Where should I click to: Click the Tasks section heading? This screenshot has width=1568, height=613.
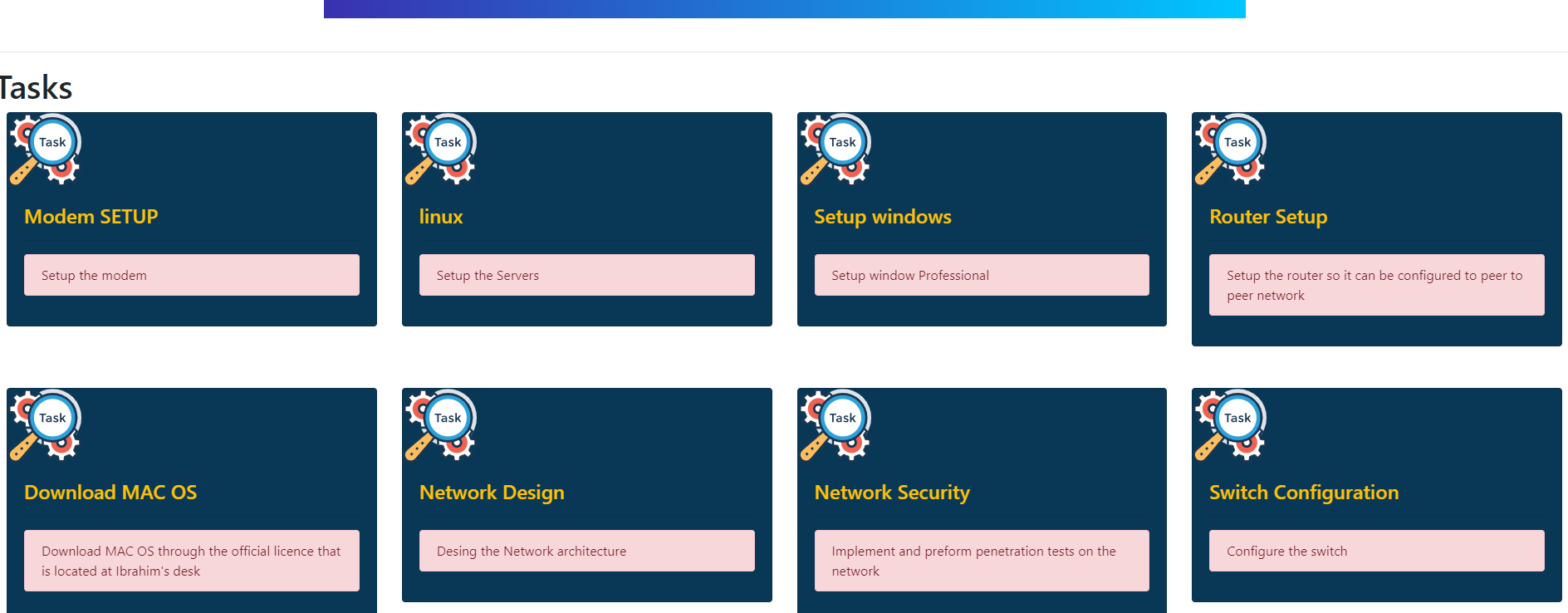pos(36,88)
